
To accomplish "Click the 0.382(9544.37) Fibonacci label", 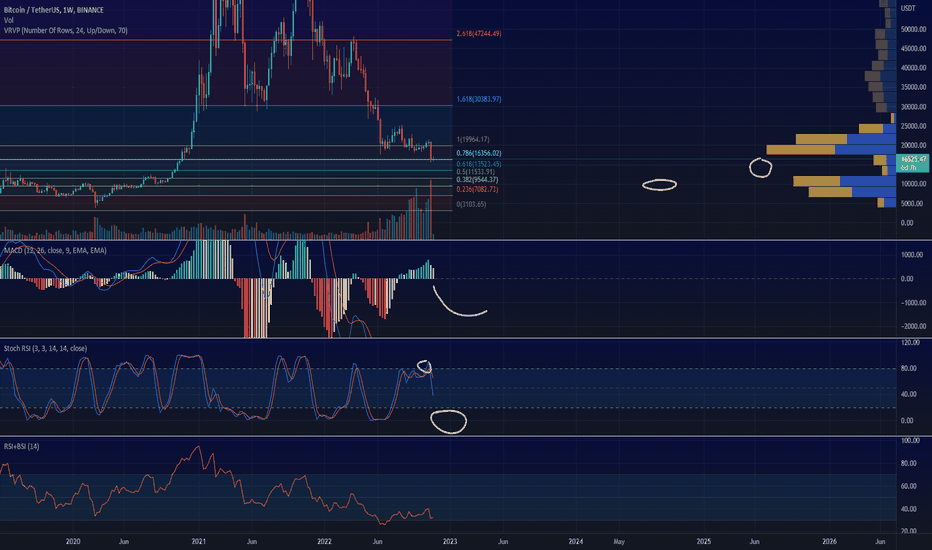I will [477, 180].
